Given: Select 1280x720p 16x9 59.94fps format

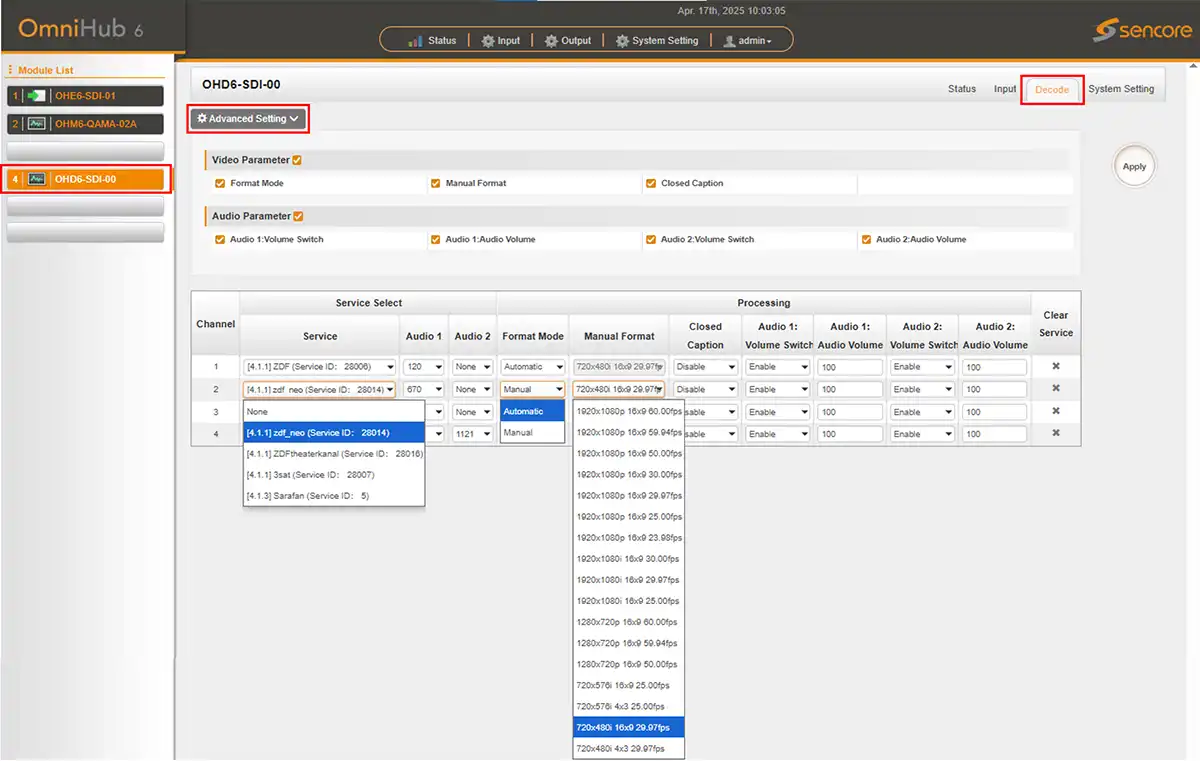Looking at the screenshot, I should tap(629, 643).
